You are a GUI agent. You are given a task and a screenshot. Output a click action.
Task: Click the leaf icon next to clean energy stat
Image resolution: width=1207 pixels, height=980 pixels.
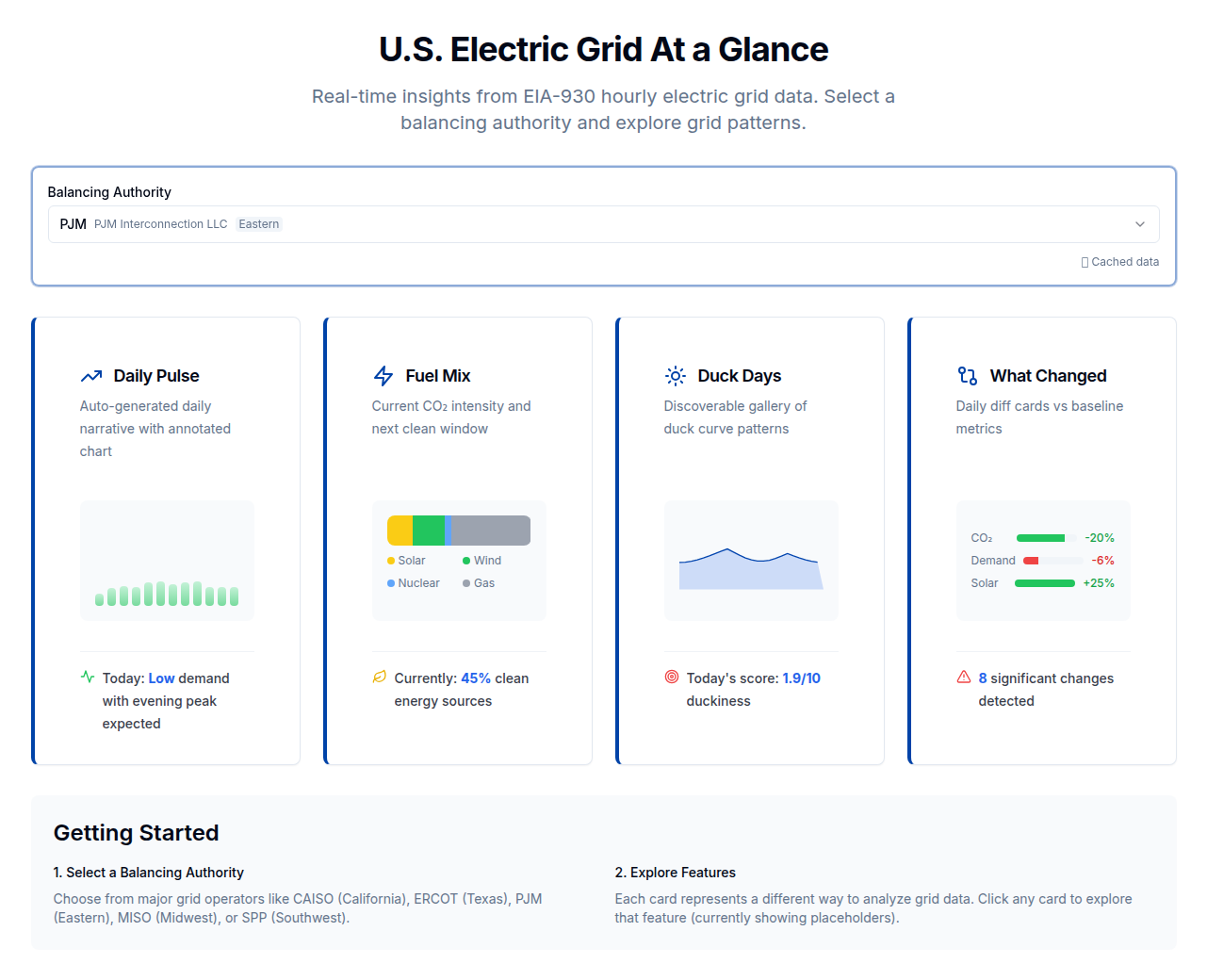pos(379,677)
